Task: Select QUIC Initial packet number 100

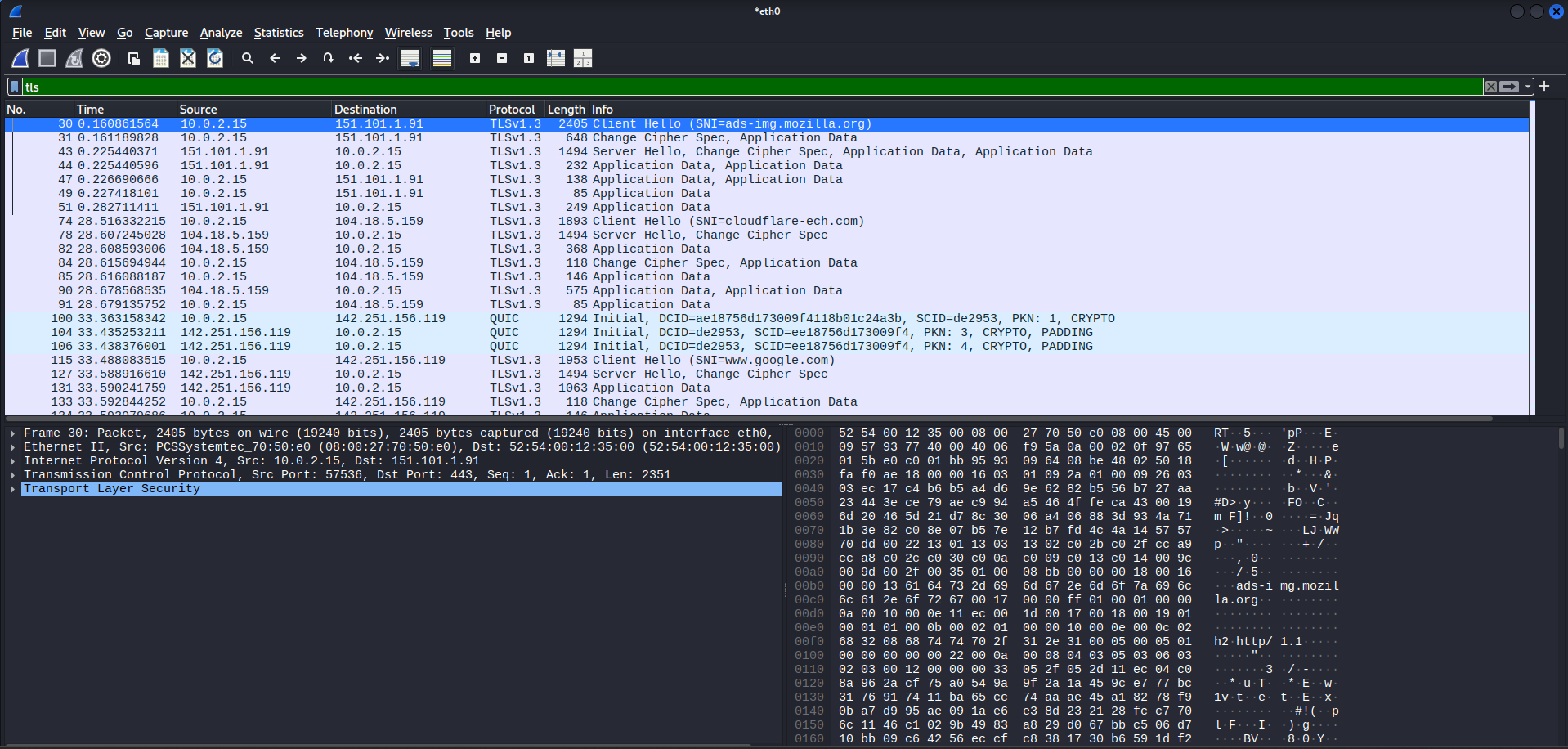Action: point(767,319)
